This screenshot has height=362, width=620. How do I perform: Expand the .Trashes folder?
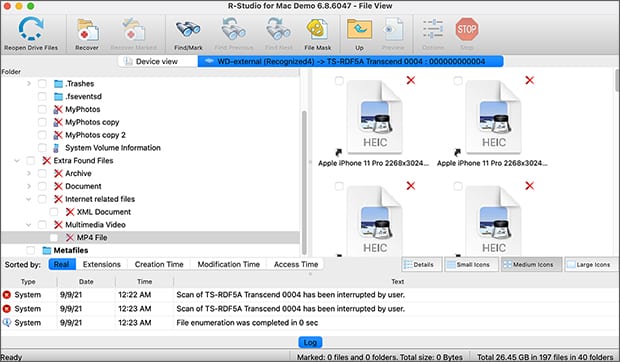[x=28, y=84]
